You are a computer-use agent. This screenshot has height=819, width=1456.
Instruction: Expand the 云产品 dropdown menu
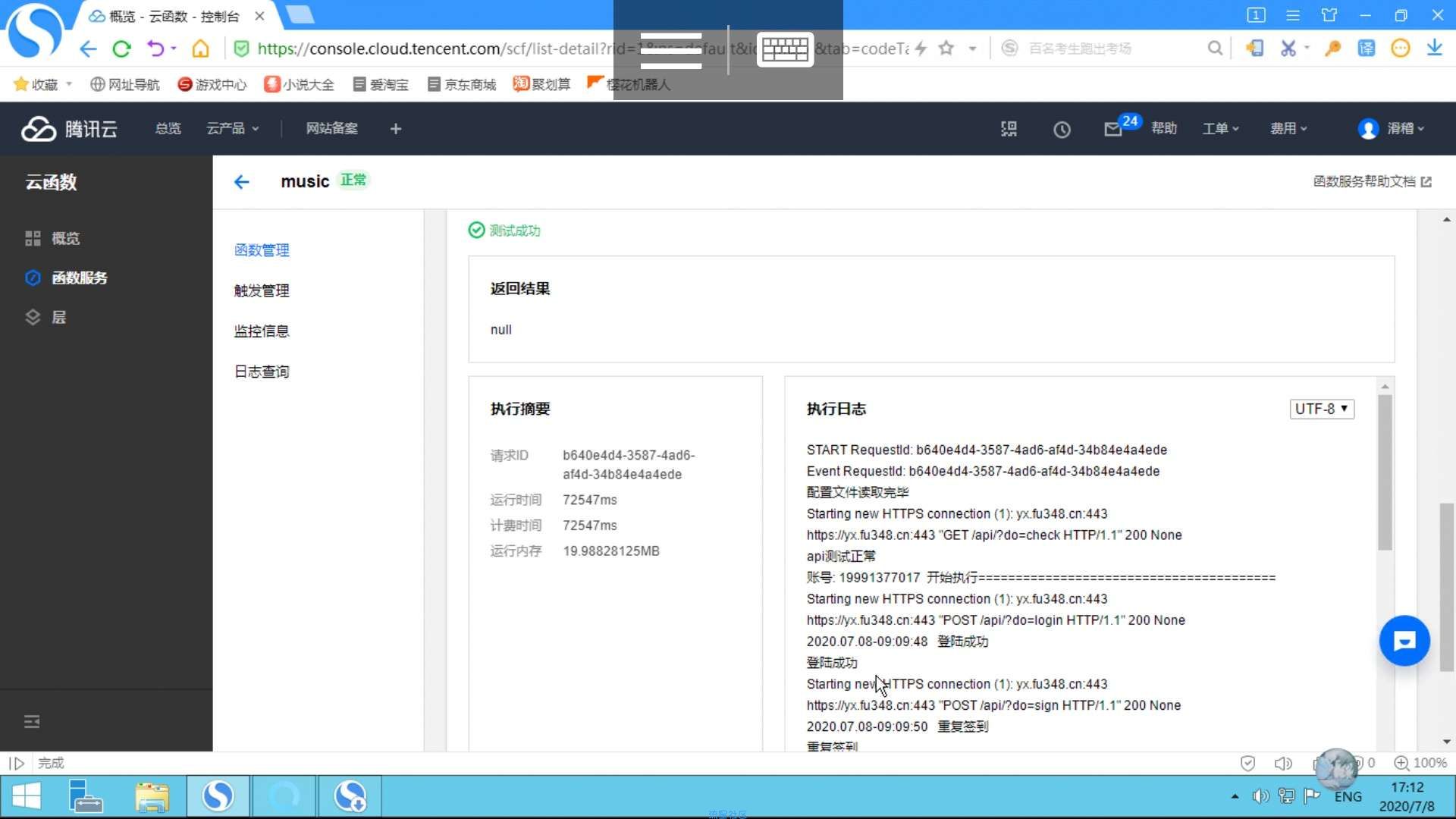[x=233, y=129]
